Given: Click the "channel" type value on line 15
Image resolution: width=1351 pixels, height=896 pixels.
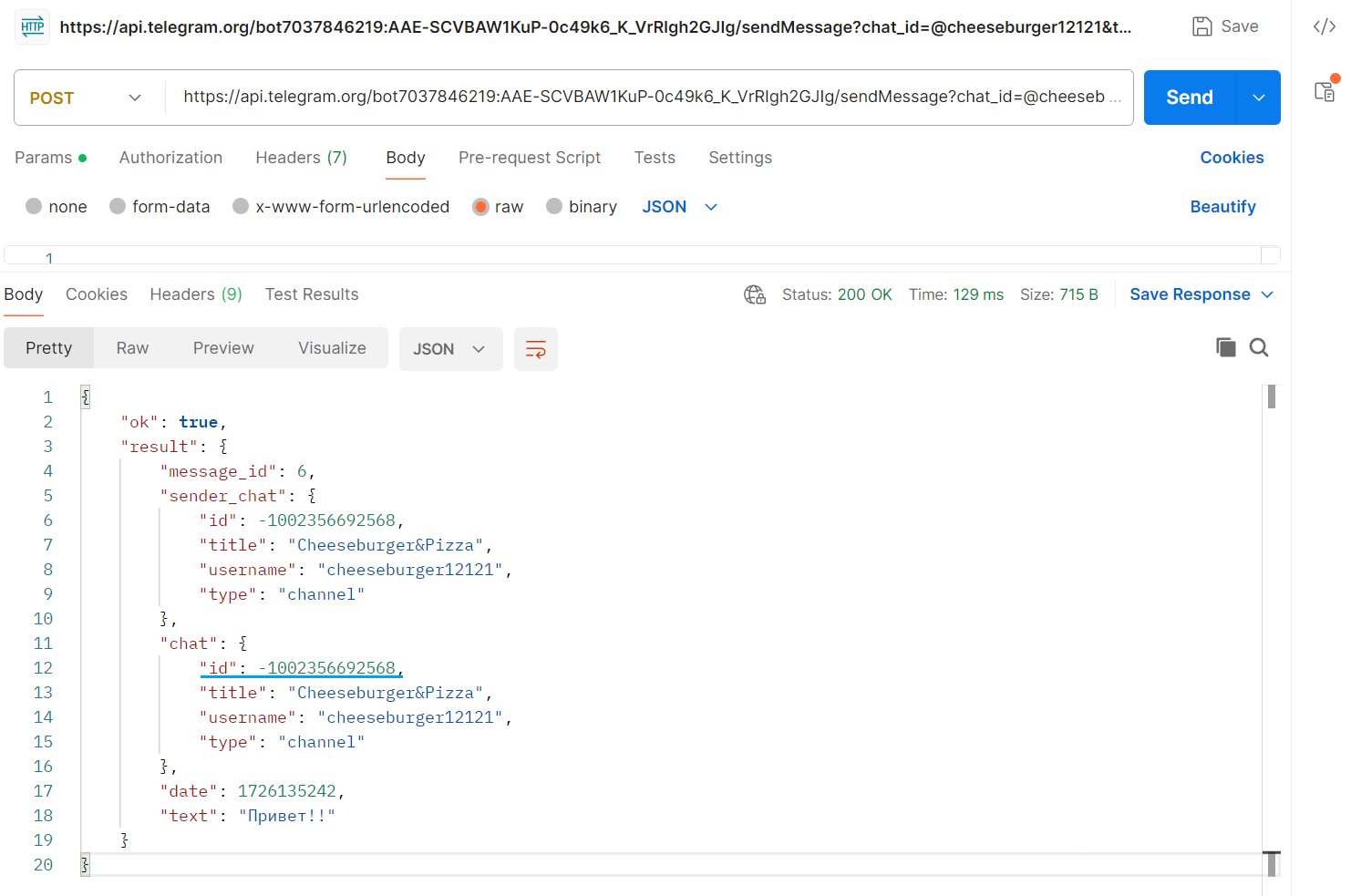Looking at the screenshot, I should [x=322, y=742].
